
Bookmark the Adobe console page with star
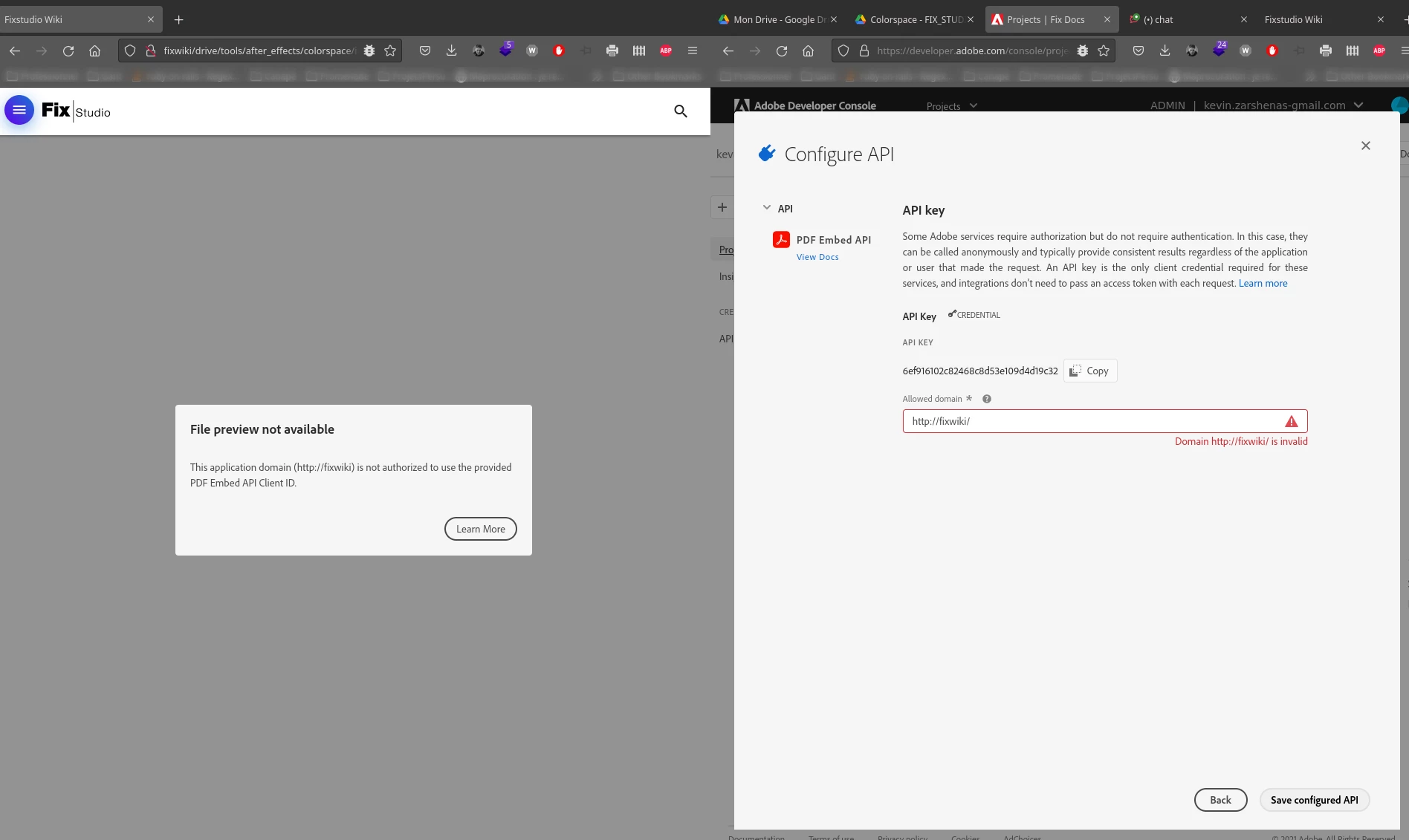tap(1104, 51)
